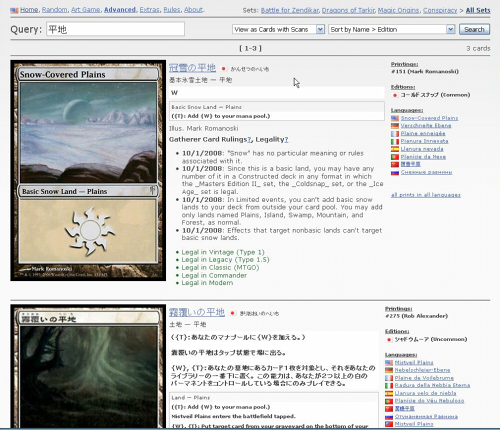Open the Rules link
This screenshot has width=500, height=430.
(x=172, y=10)
